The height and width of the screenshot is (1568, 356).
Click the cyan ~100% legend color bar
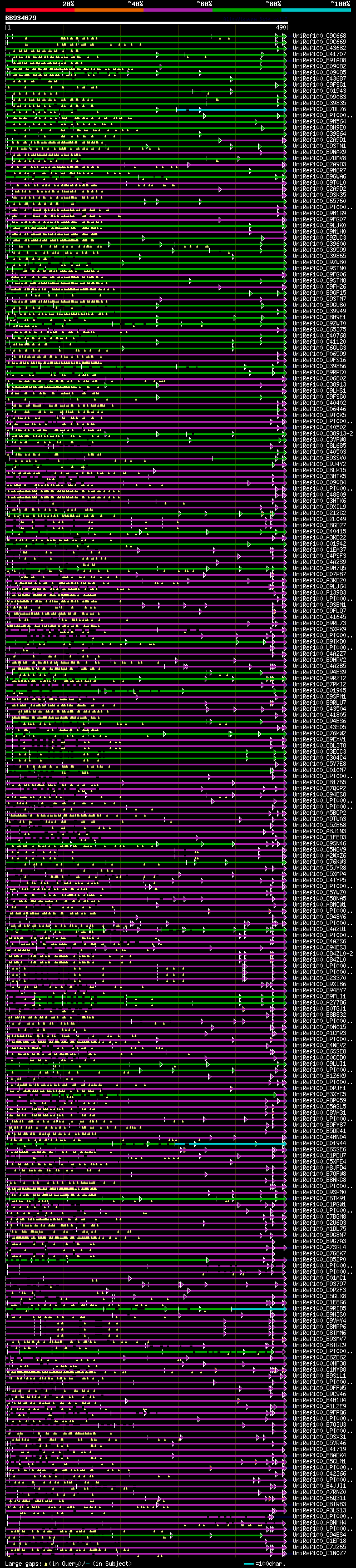(x=316, y=11)
